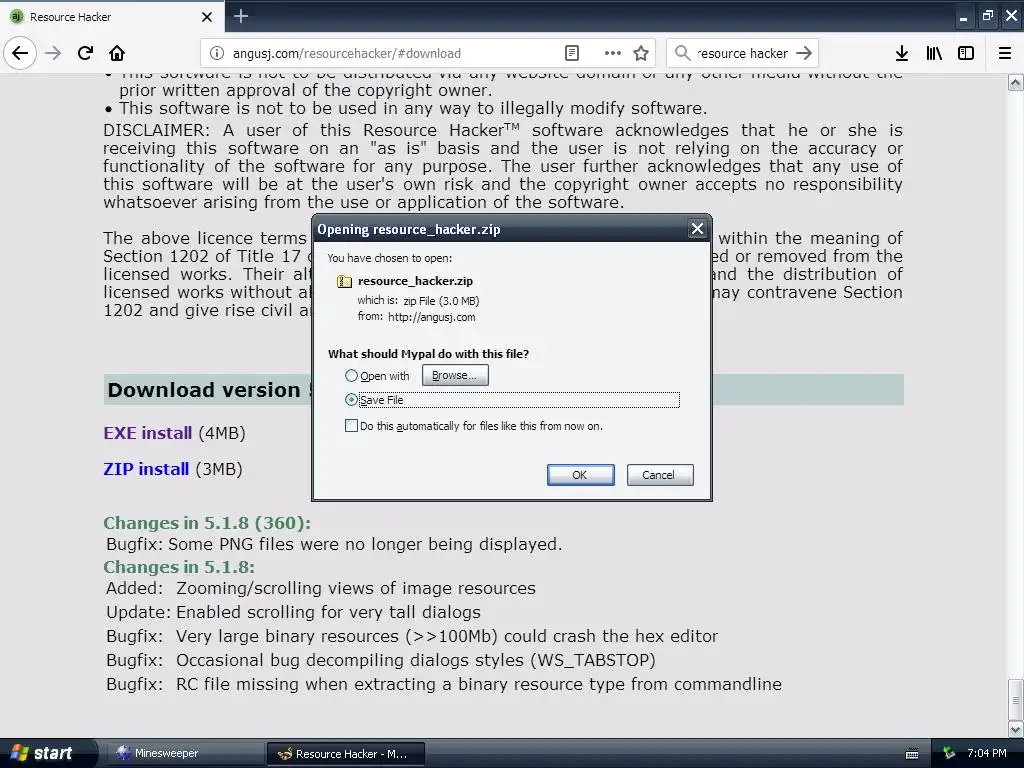Click the Browse... button
Screen dimensions: 1024x768
(x=455, y=376)
